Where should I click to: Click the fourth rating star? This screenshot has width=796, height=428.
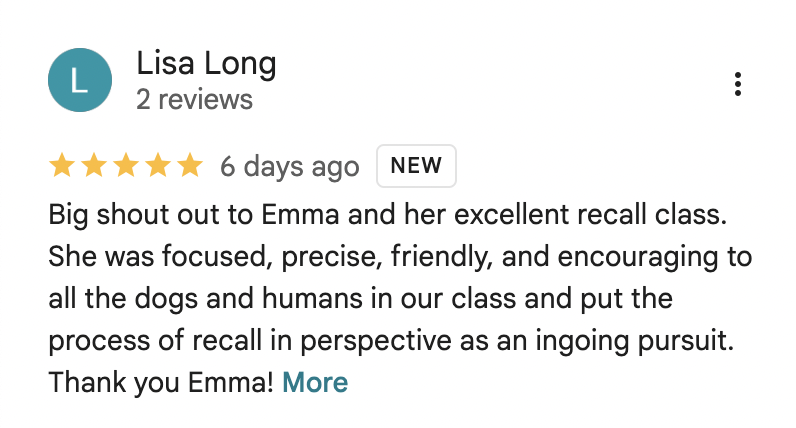(x=158, y=166)
